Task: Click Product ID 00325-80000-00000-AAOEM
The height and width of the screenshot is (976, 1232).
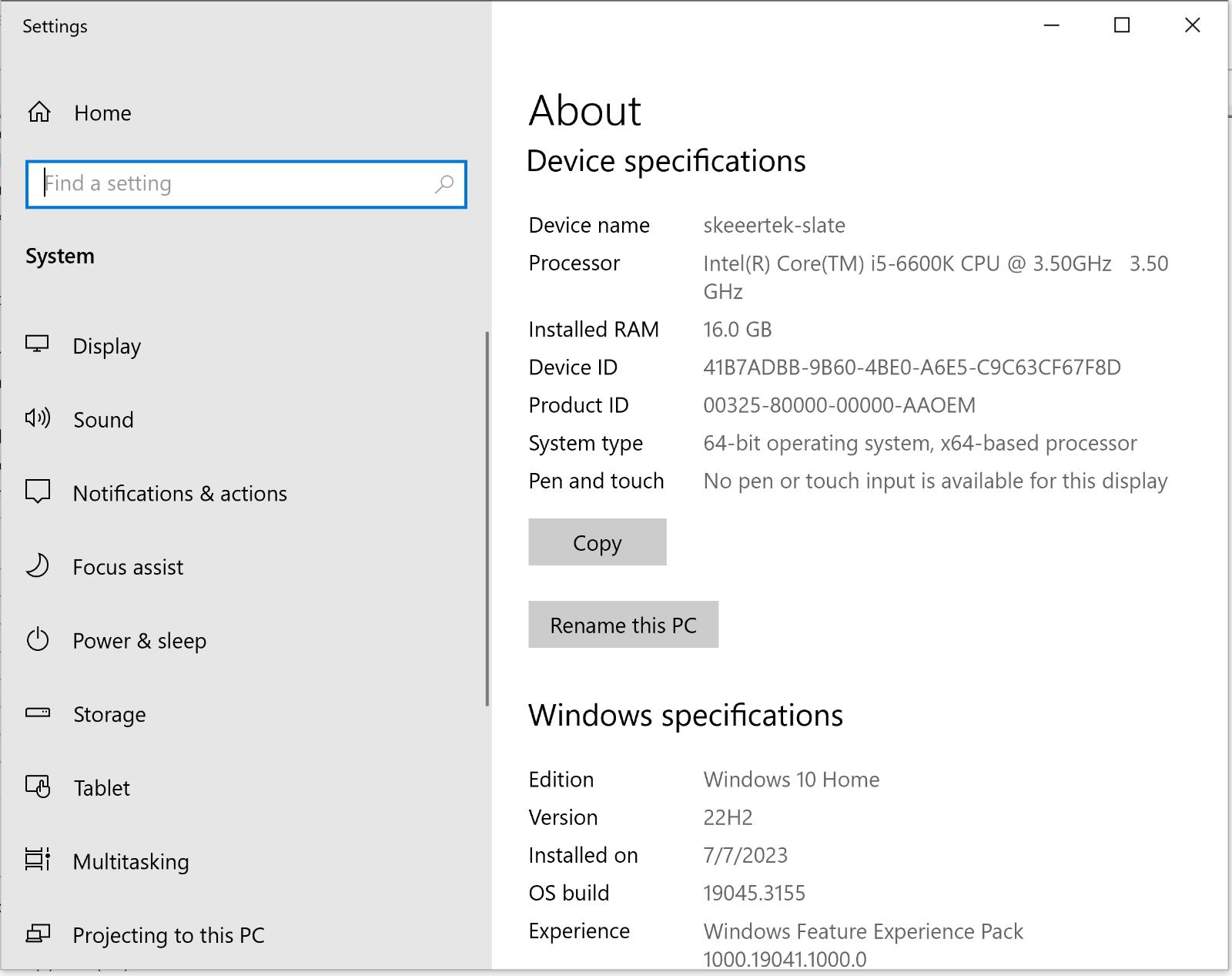Action: click(x=839, y=405)
